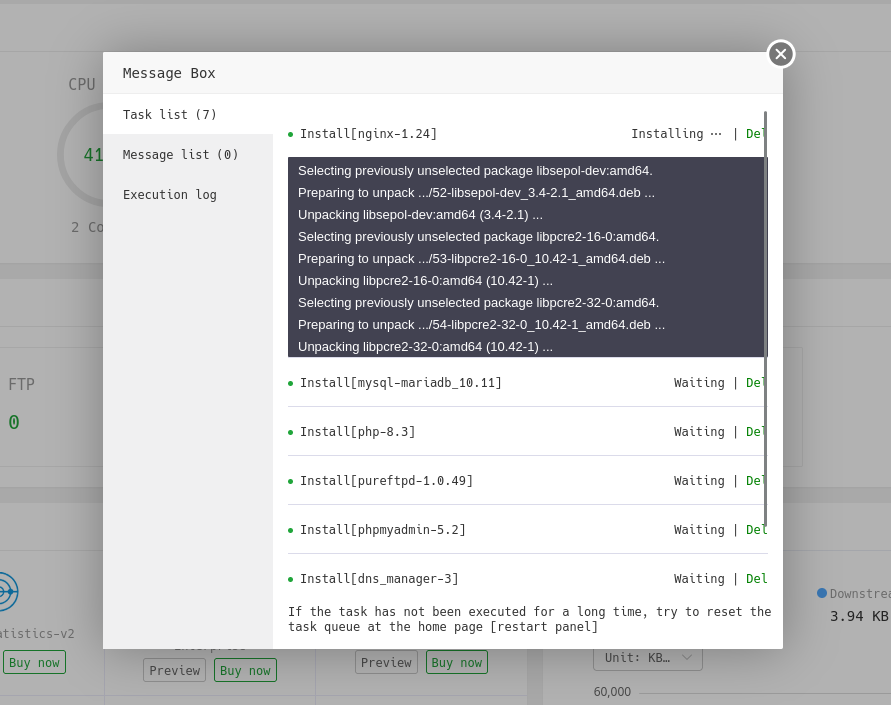This screenshot has height=705, width=891.
Task: Click the leftmost Buy now button
Action: pyautogui.click(x=34, y=662)
